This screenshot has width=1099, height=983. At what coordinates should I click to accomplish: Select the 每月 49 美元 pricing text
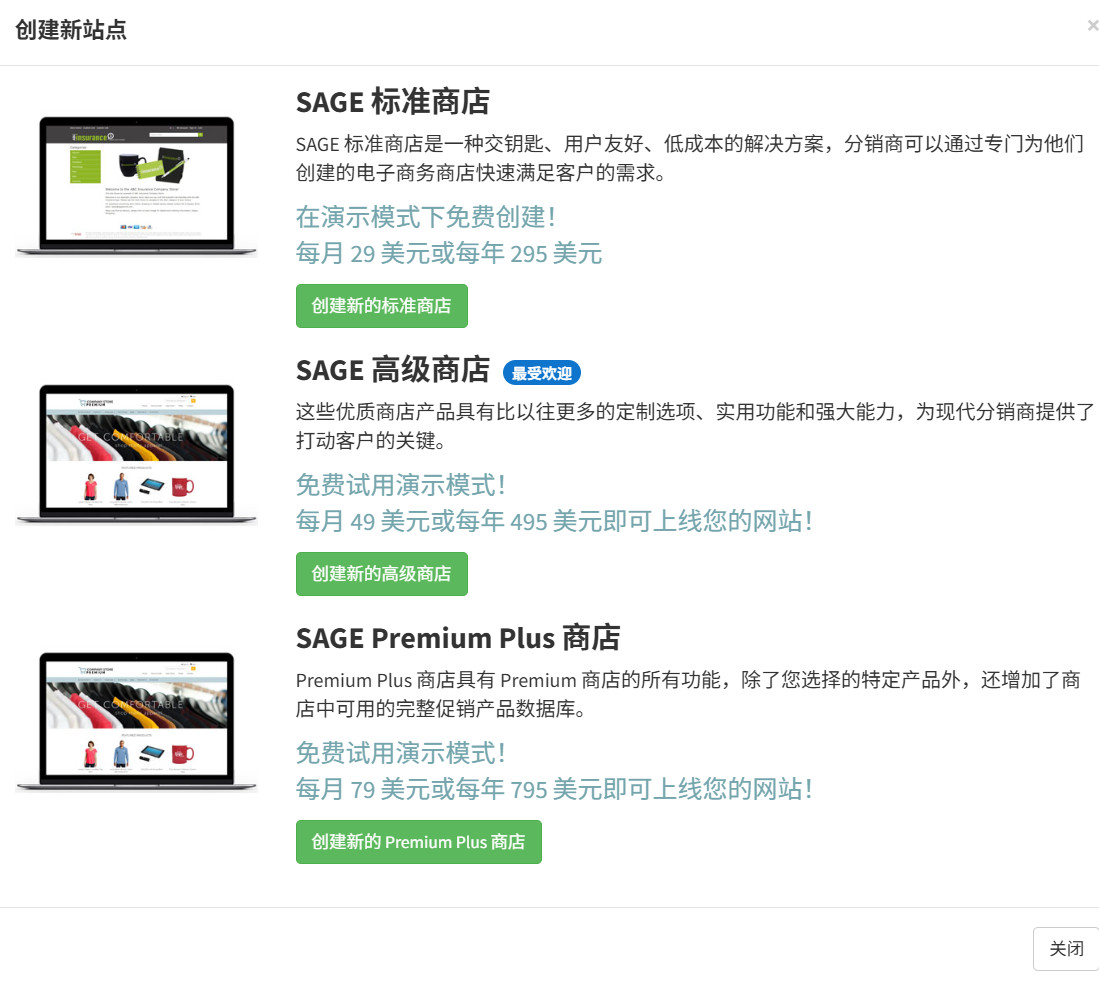[x=553, y=521]
